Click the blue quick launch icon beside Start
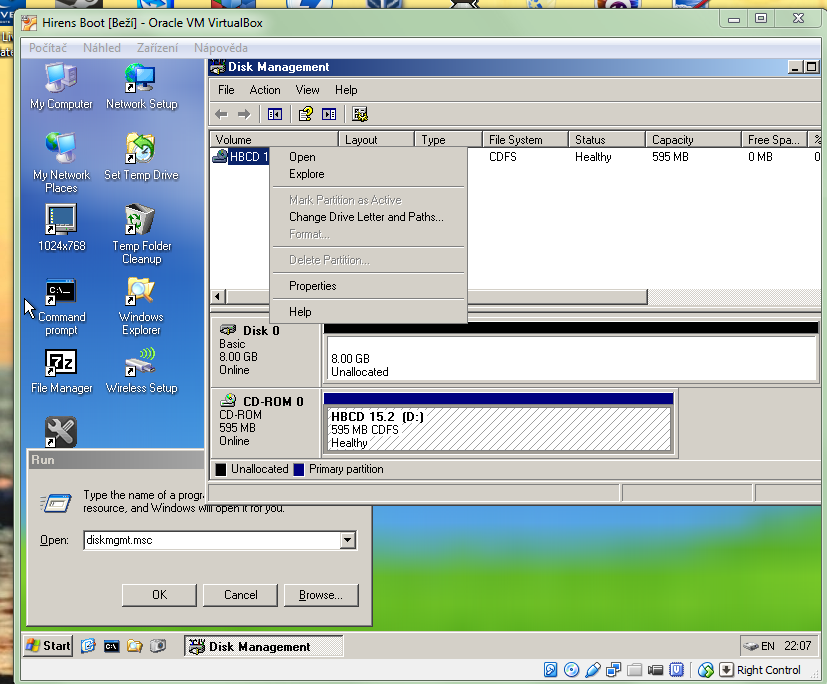The image size is (827, 684). point(88,646)
